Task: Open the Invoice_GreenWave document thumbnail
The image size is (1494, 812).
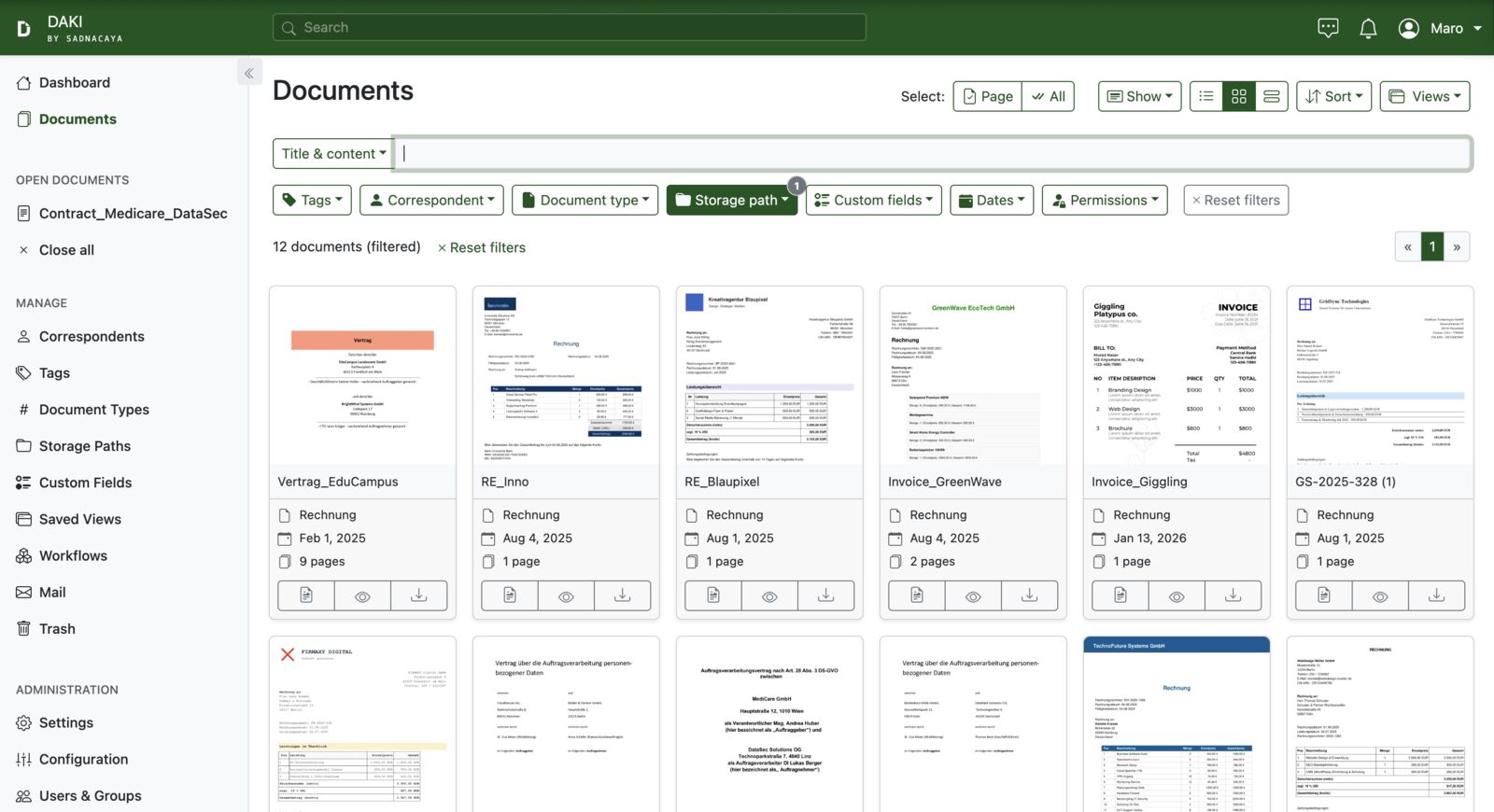Action: point(973,376)
